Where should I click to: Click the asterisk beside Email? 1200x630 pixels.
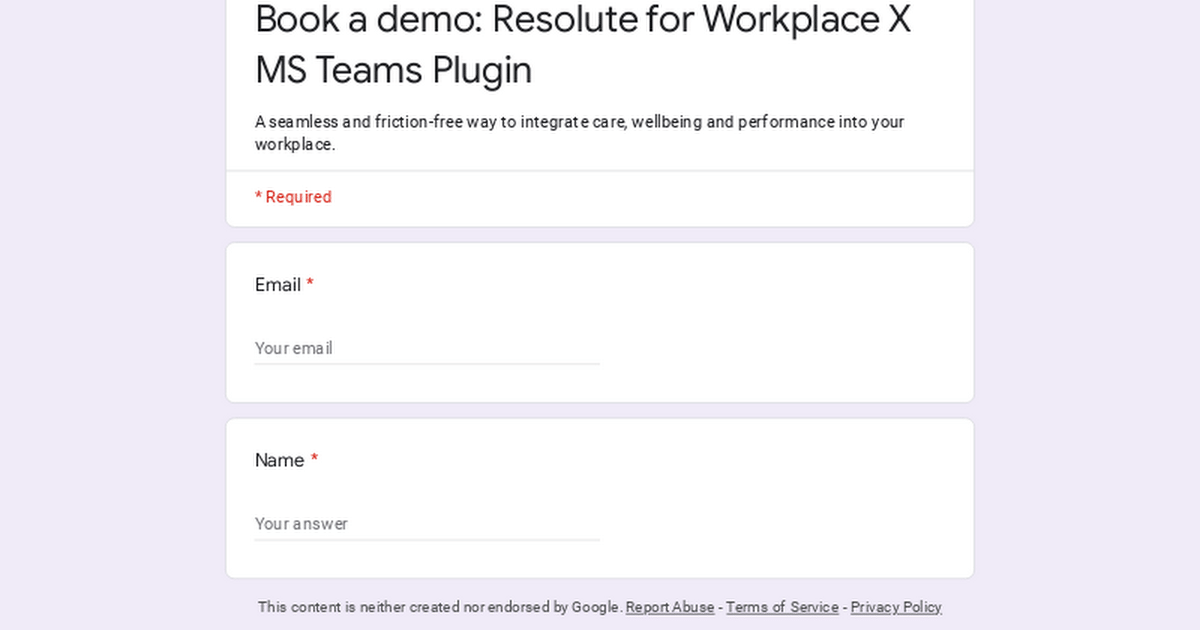click(310, 284)
